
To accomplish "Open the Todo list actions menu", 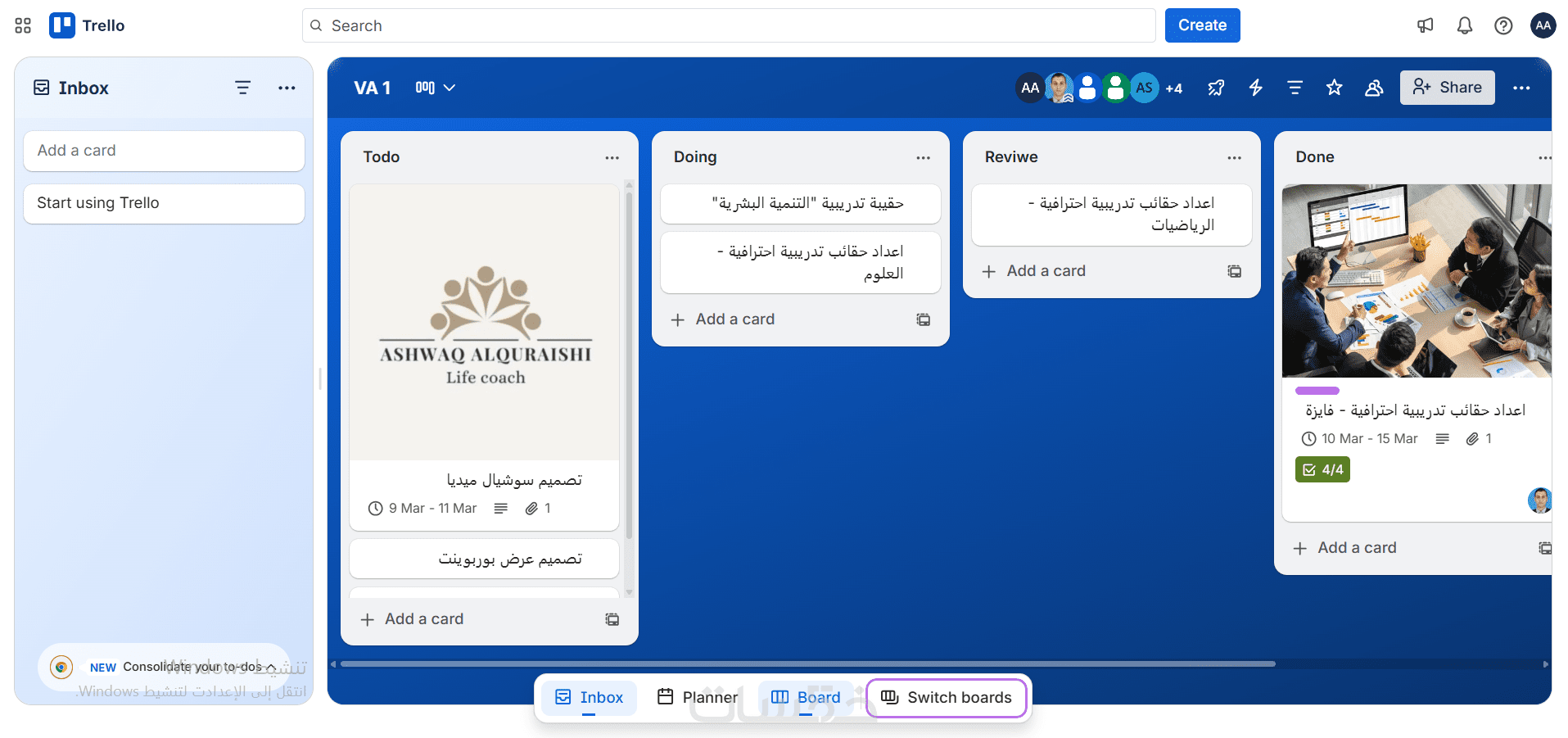I will click(x=612, y=157).
